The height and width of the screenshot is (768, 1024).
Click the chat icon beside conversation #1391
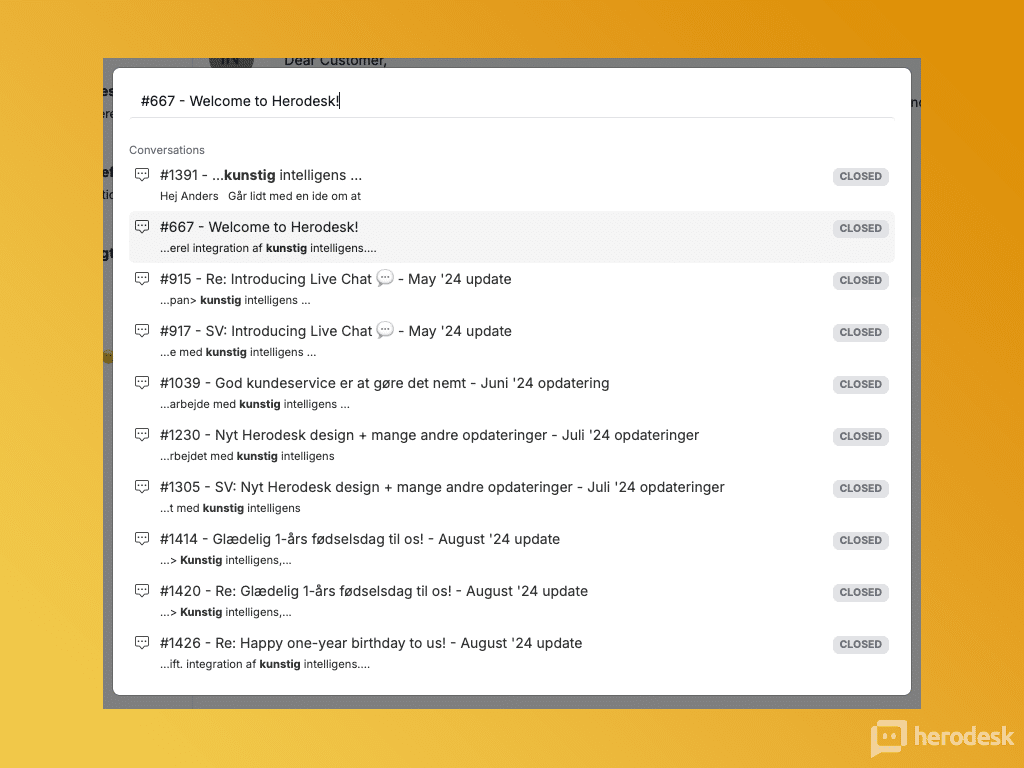(x=142, y=175)
